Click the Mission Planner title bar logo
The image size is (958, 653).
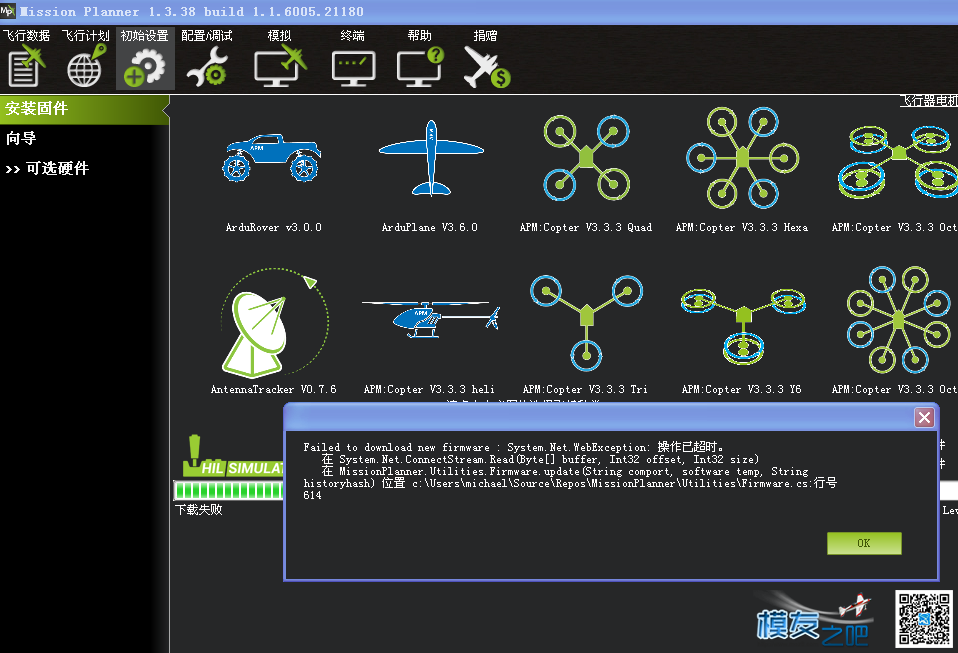point(7,10)
